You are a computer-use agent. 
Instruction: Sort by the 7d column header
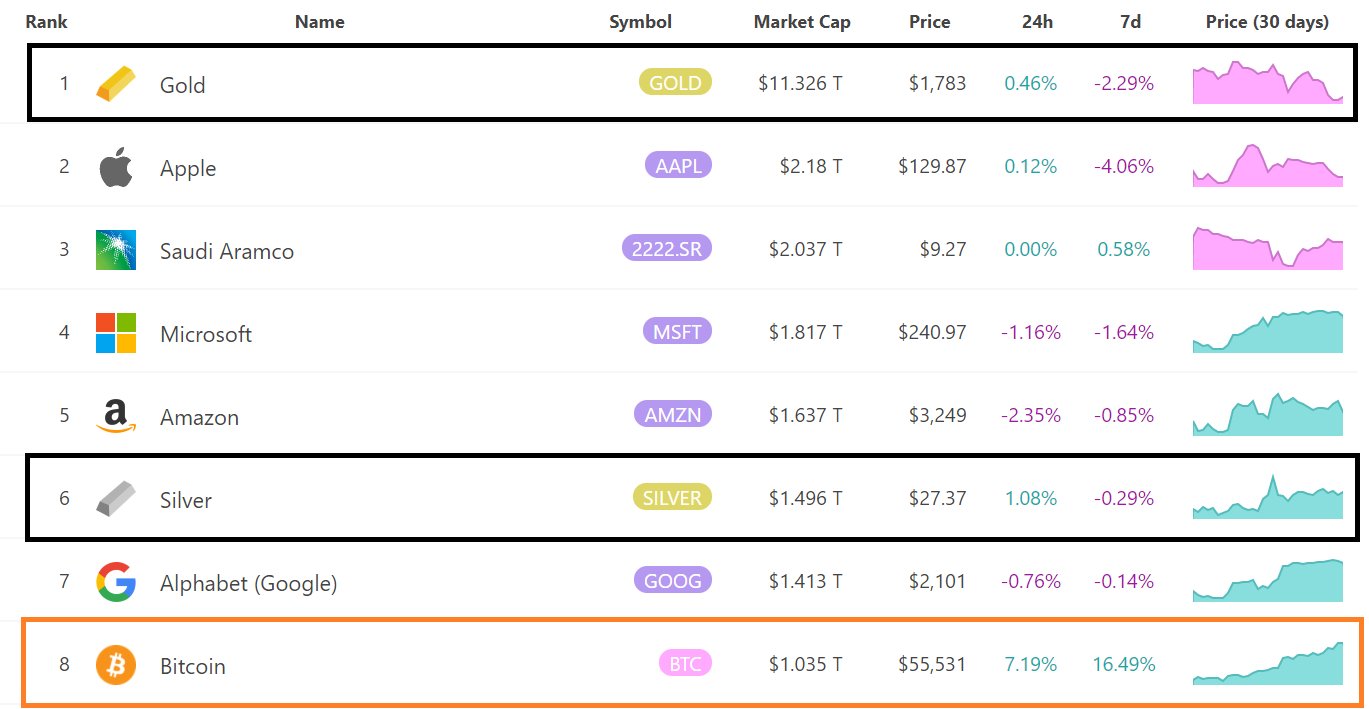[1130, 21]
